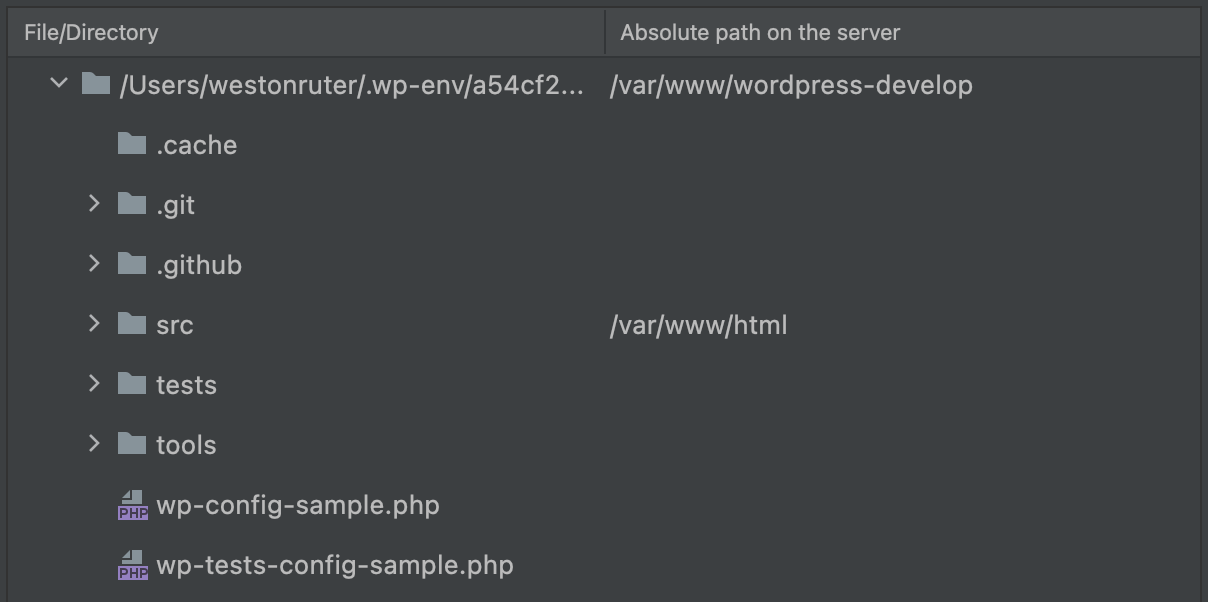Click the tools folder icon

tap(132, 444)
